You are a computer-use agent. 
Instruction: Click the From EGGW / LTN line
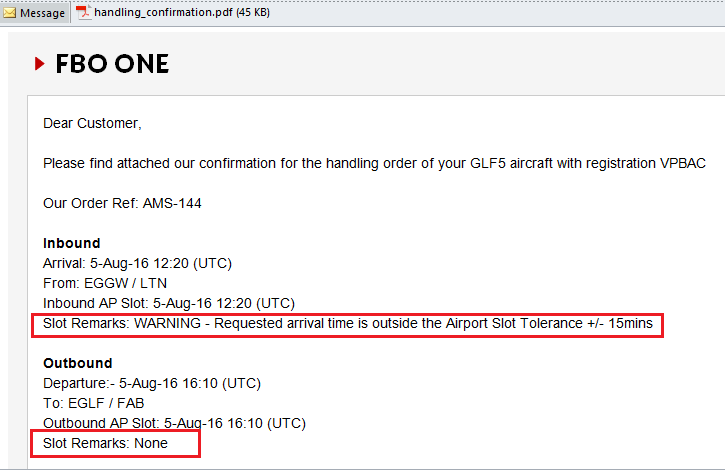coord(105,283)
